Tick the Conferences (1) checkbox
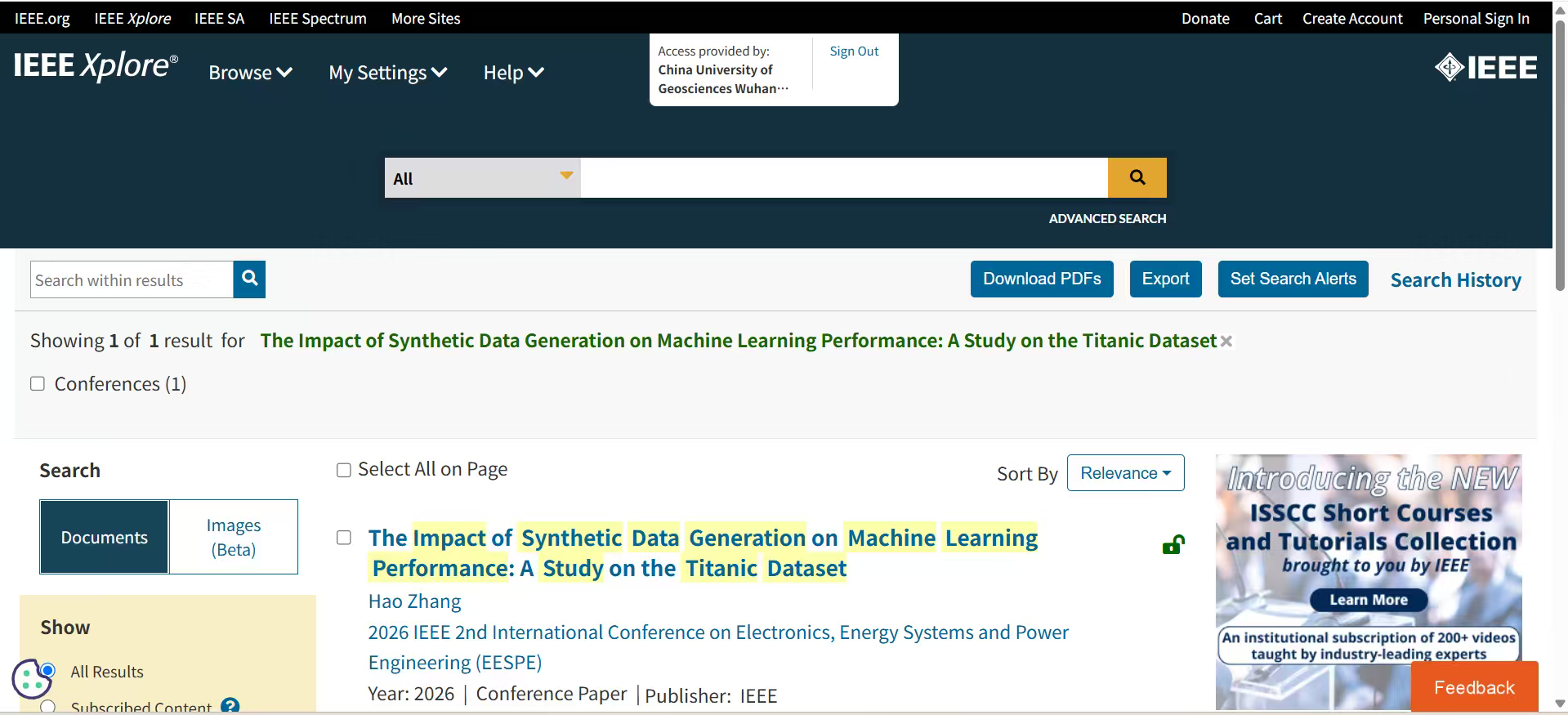Screen dimensions: 1568x715 [38, 384]
